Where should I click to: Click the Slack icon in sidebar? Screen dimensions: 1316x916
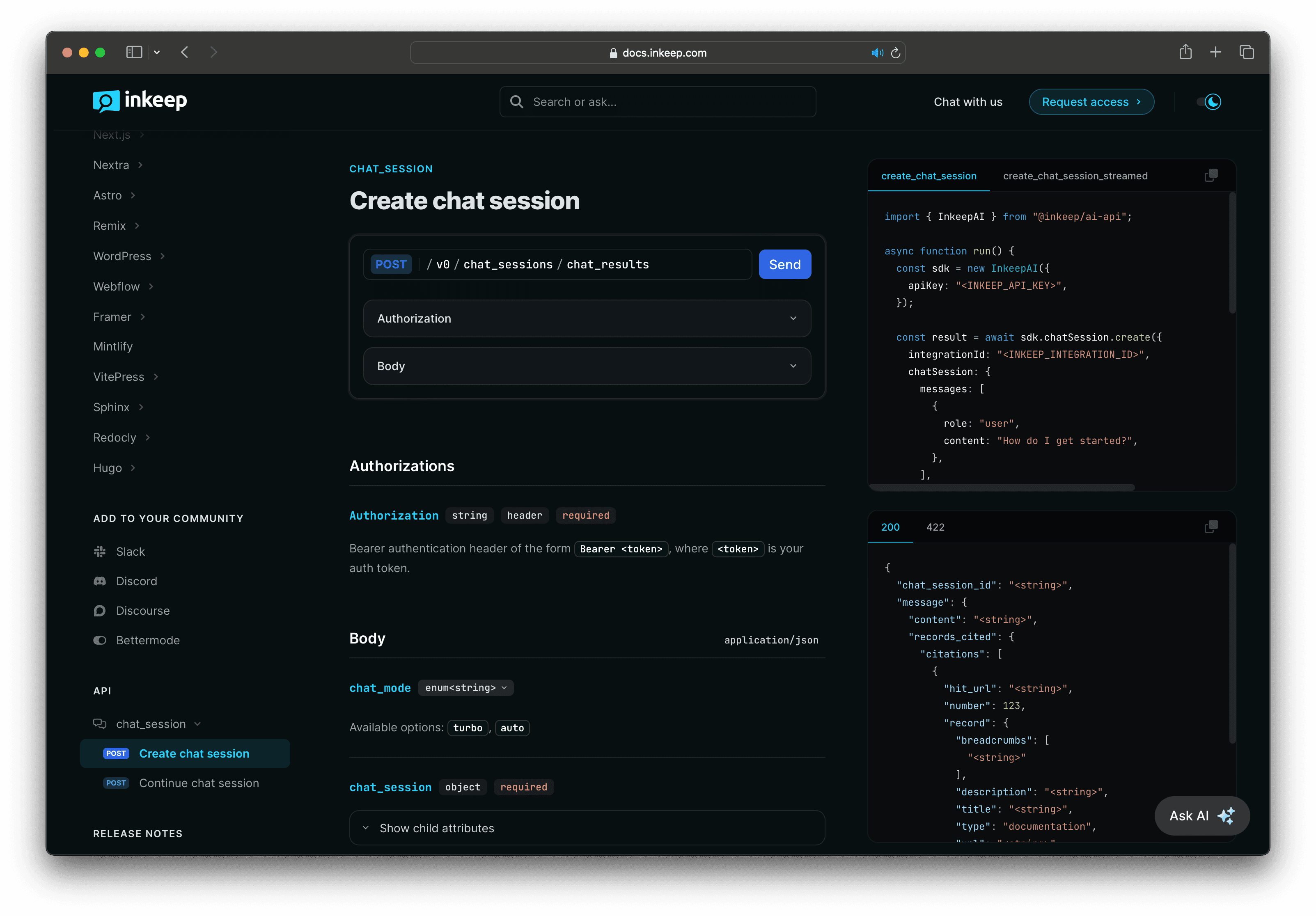coord(100,552)
